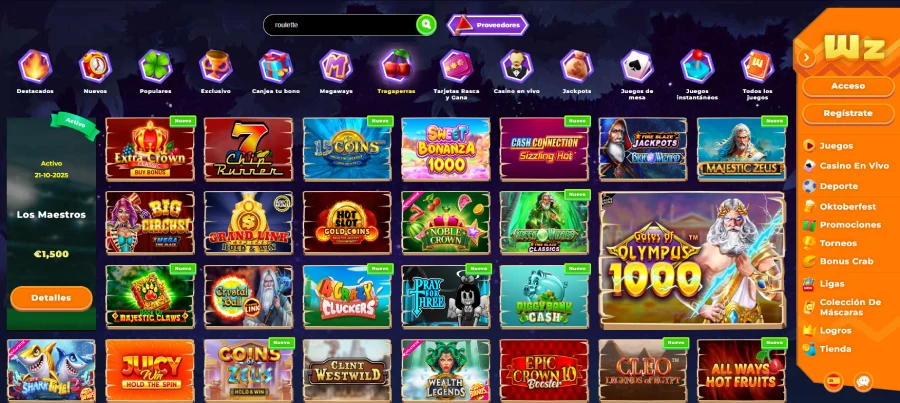Click into the roulette search field
The width and height of the screenshot is (900, 403).
pos(340,25)
